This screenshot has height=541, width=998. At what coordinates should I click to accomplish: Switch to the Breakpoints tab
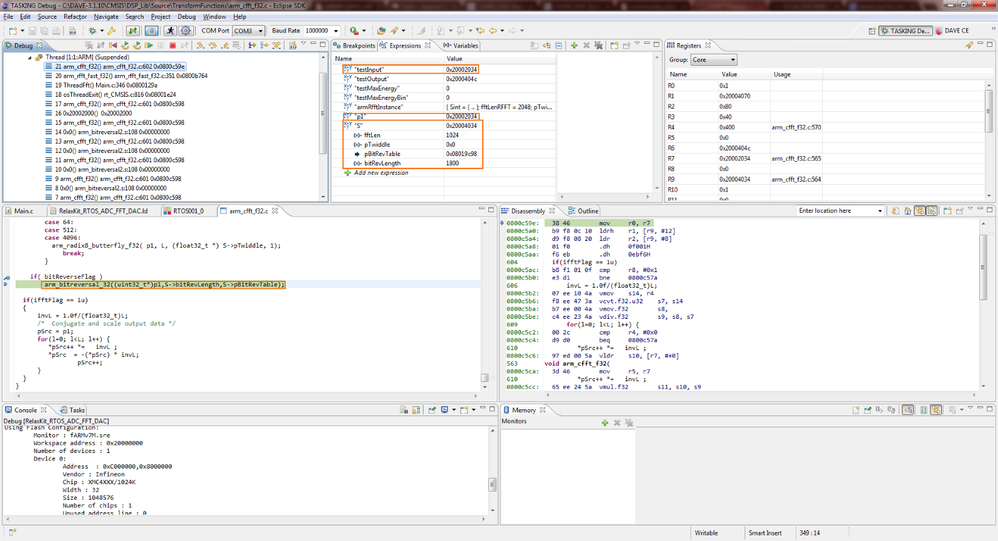355,46
